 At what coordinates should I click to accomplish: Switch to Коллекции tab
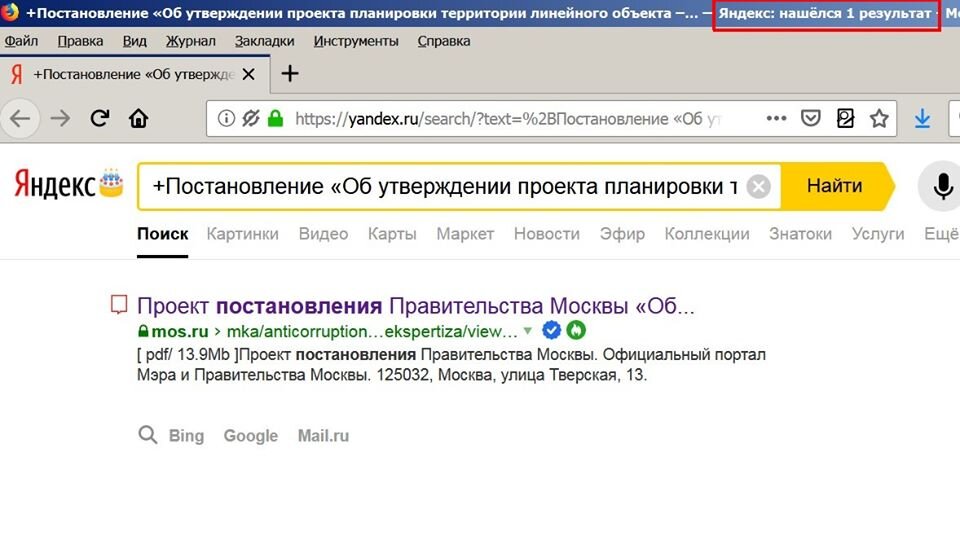[x=707, y=234]
